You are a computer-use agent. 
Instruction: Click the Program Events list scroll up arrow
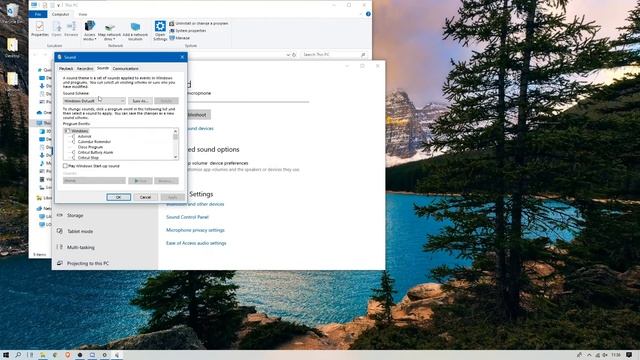[176, 131]
